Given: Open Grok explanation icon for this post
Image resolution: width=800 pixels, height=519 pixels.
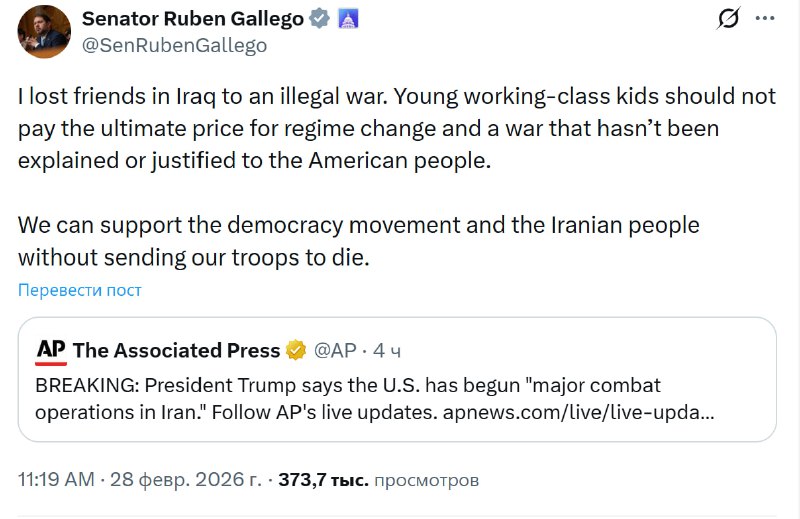Looking at the screenshot, I should [729, 18].
